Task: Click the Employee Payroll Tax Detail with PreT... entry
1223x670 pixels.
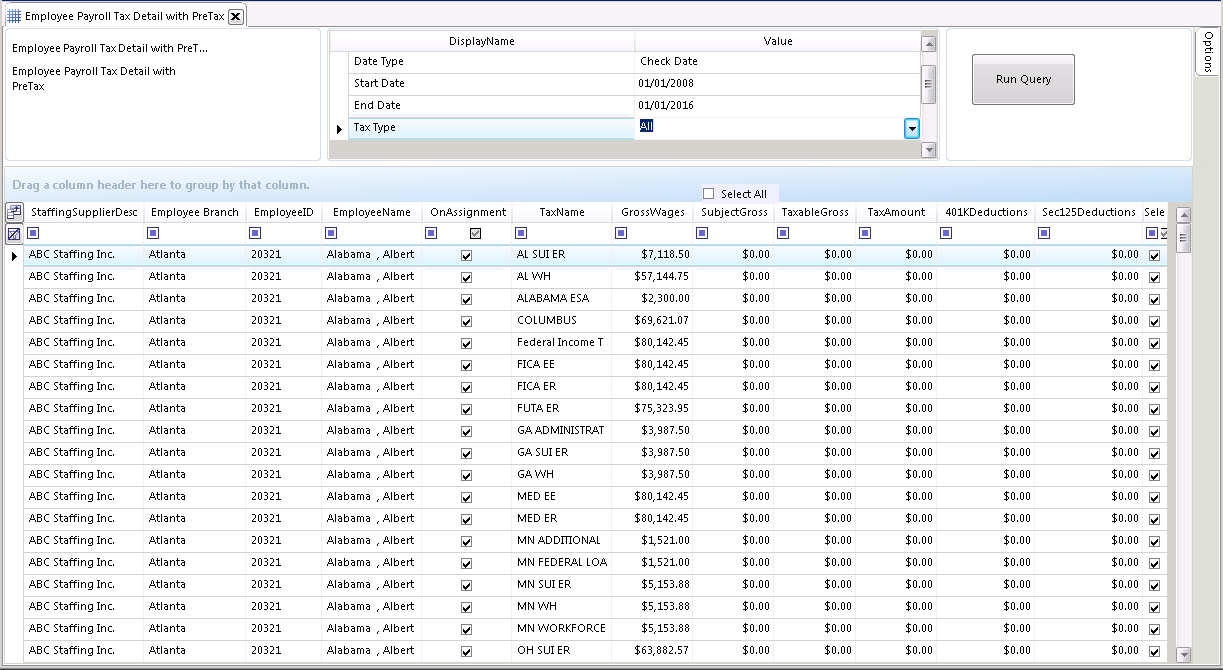Action: pos(110,47)
